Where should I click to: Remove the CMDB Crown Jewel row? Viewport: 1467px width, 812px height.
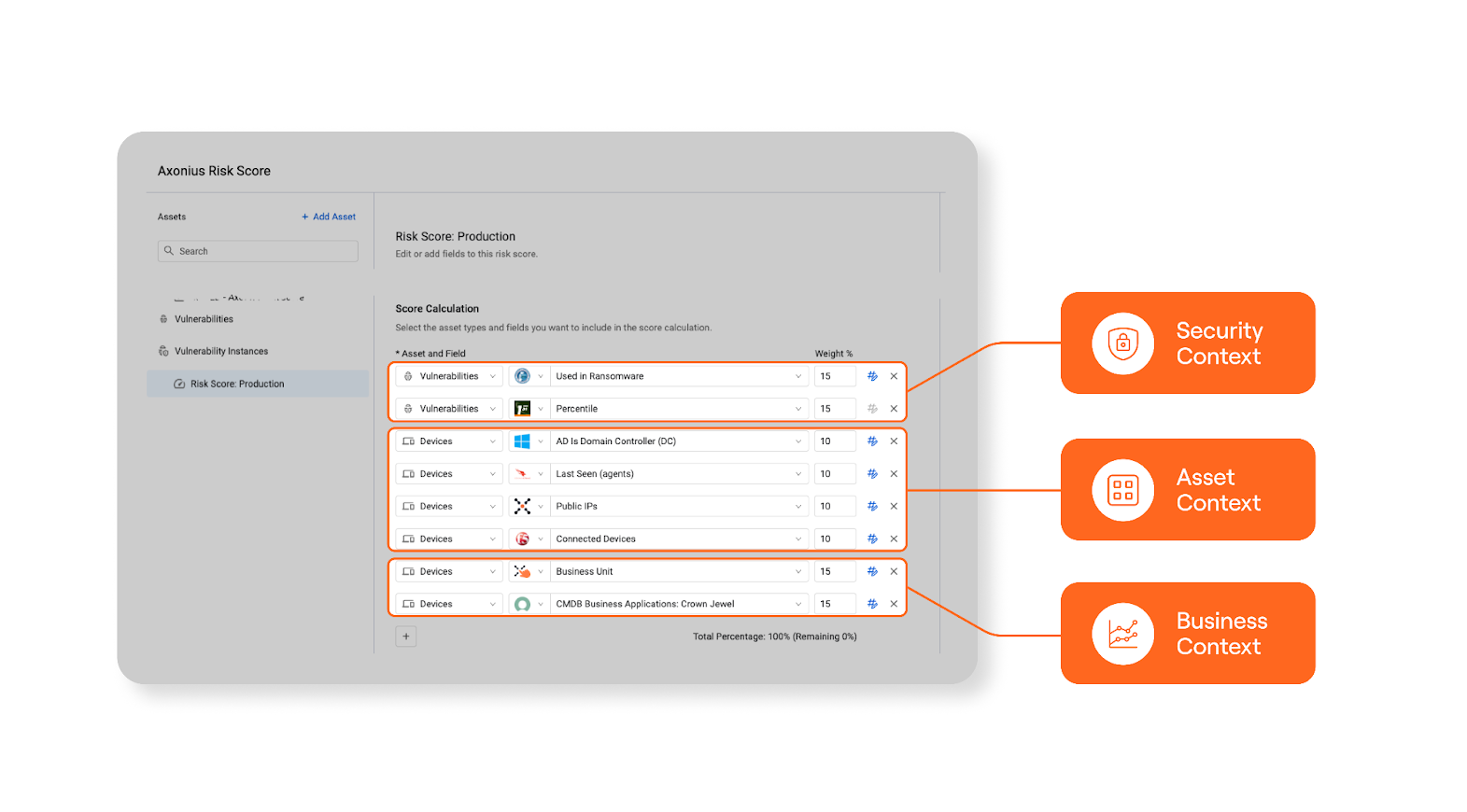click(894, 604)
